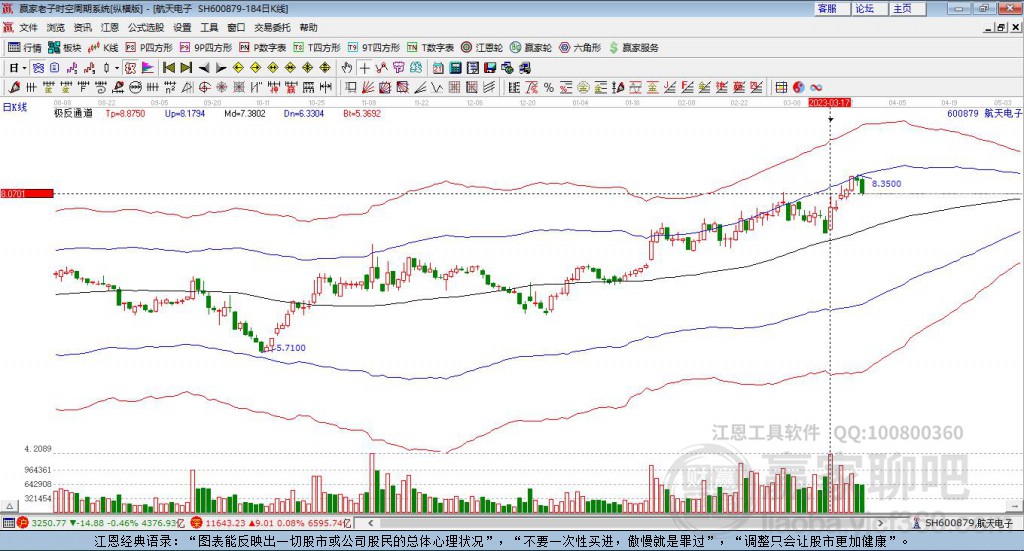Viewport: 1024px width, 551px height.
Task: Click the 2023-03-17 date marker
Action: pos(829,103)
